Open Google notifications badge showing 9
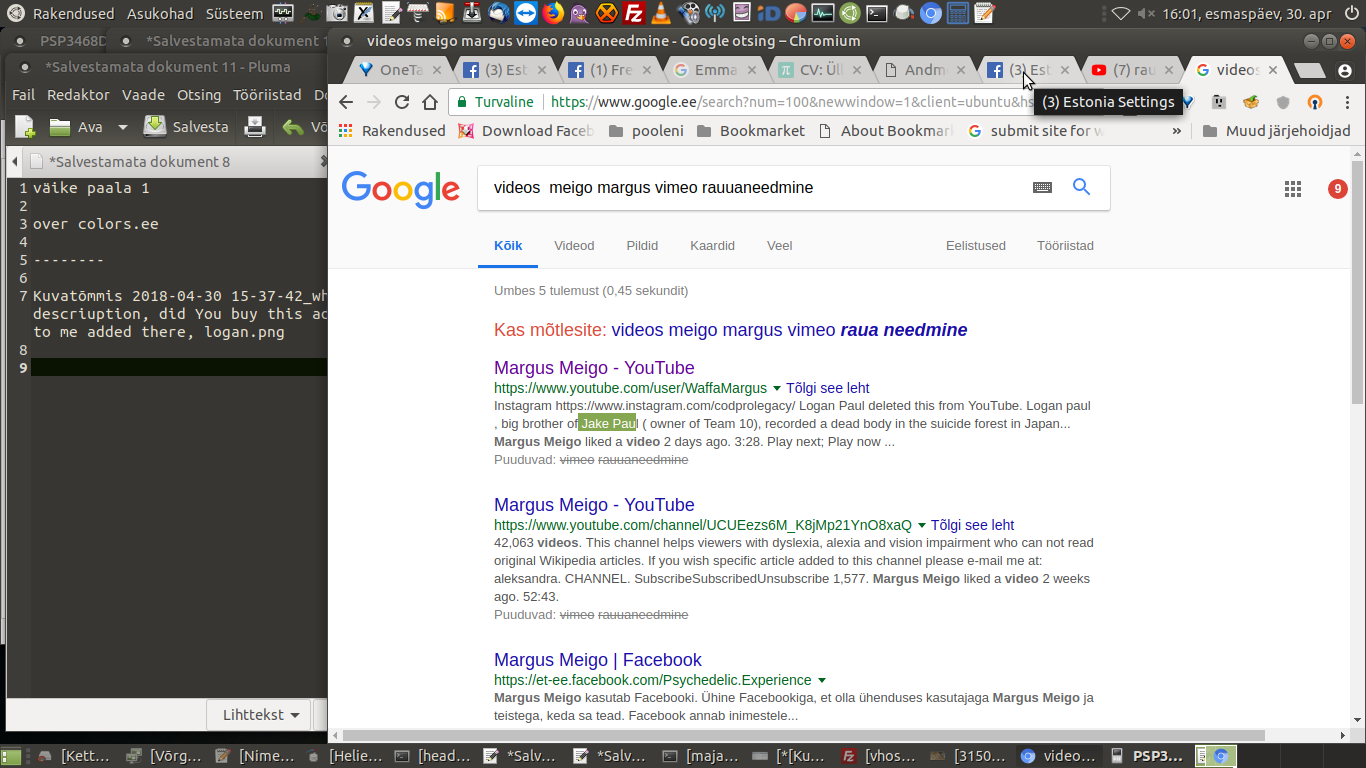This screenshot has height=768, width=1366. [x=1337, y=189]
